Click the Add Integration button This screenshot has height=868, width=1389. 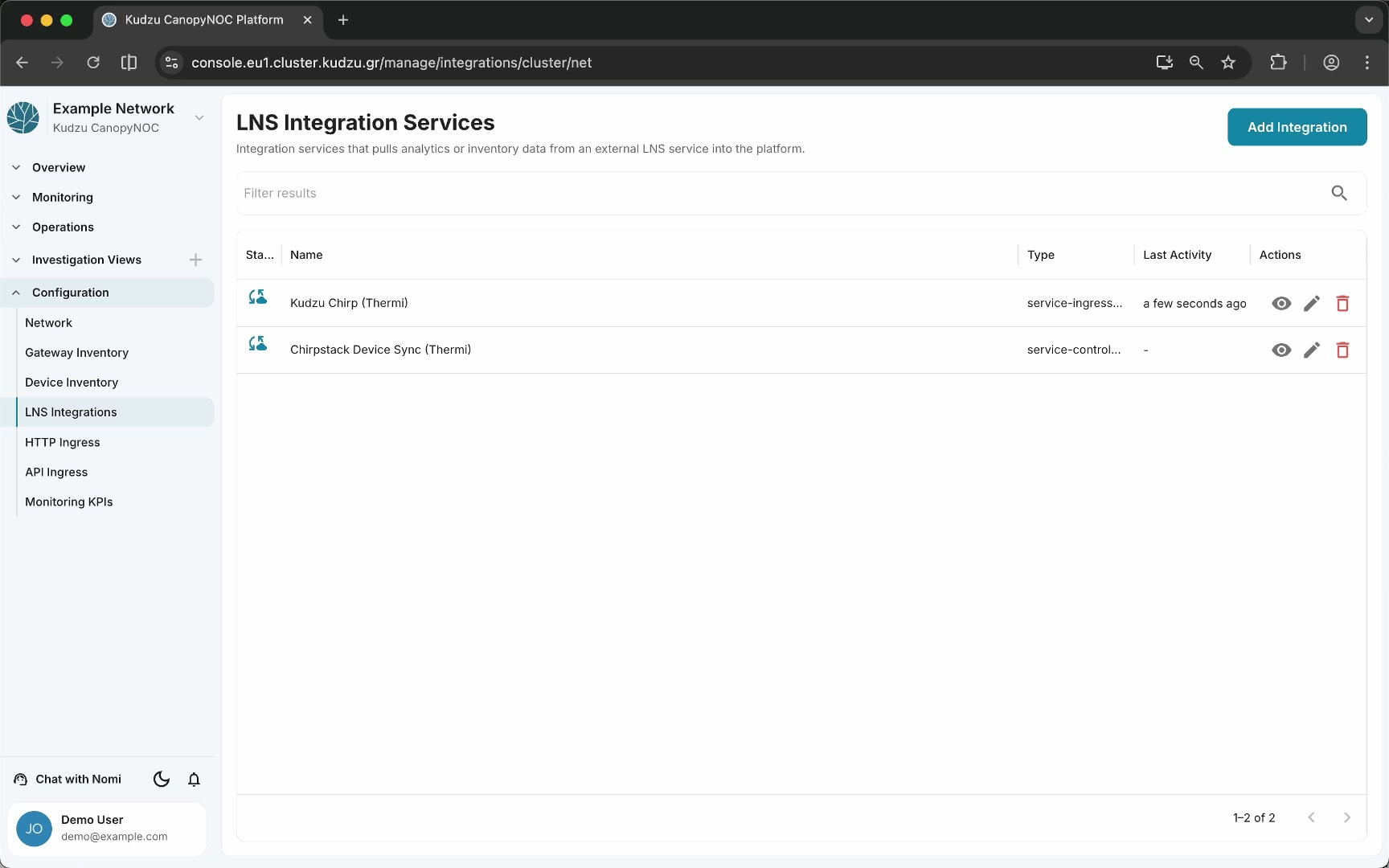1297,127
